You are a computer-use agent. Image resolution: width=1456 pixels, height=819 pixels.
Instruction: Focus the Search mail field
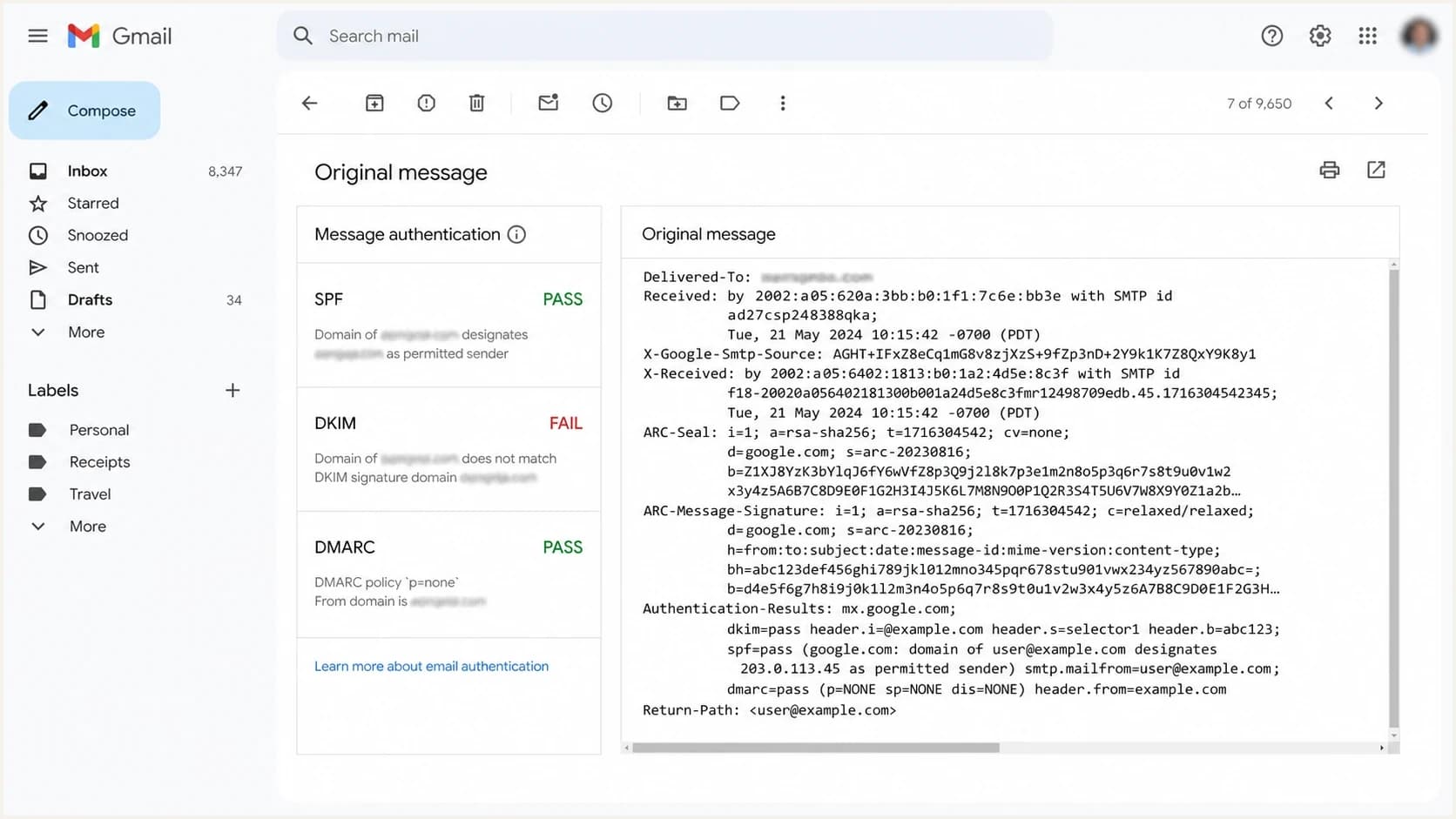664,36
